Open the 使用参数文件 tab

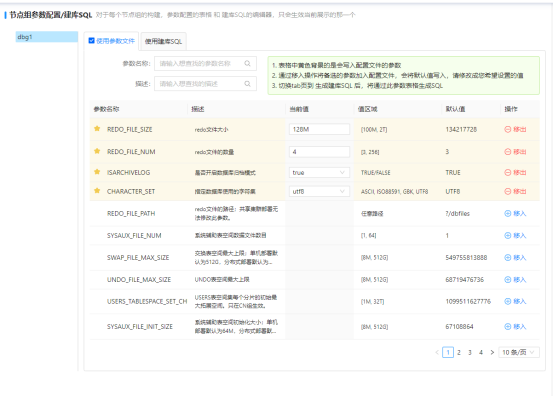115,41
